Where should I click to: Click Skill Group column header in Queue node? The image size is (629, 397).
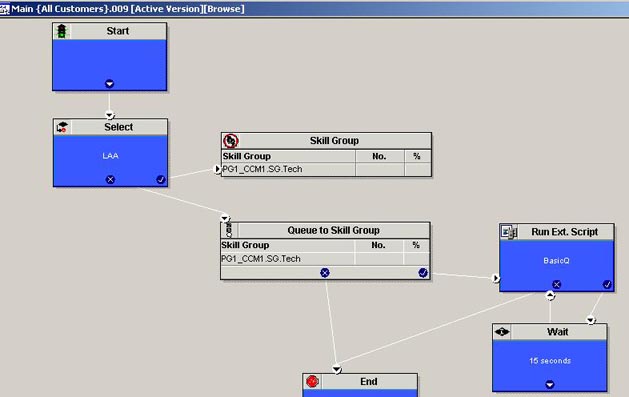[x=245, y=245]
